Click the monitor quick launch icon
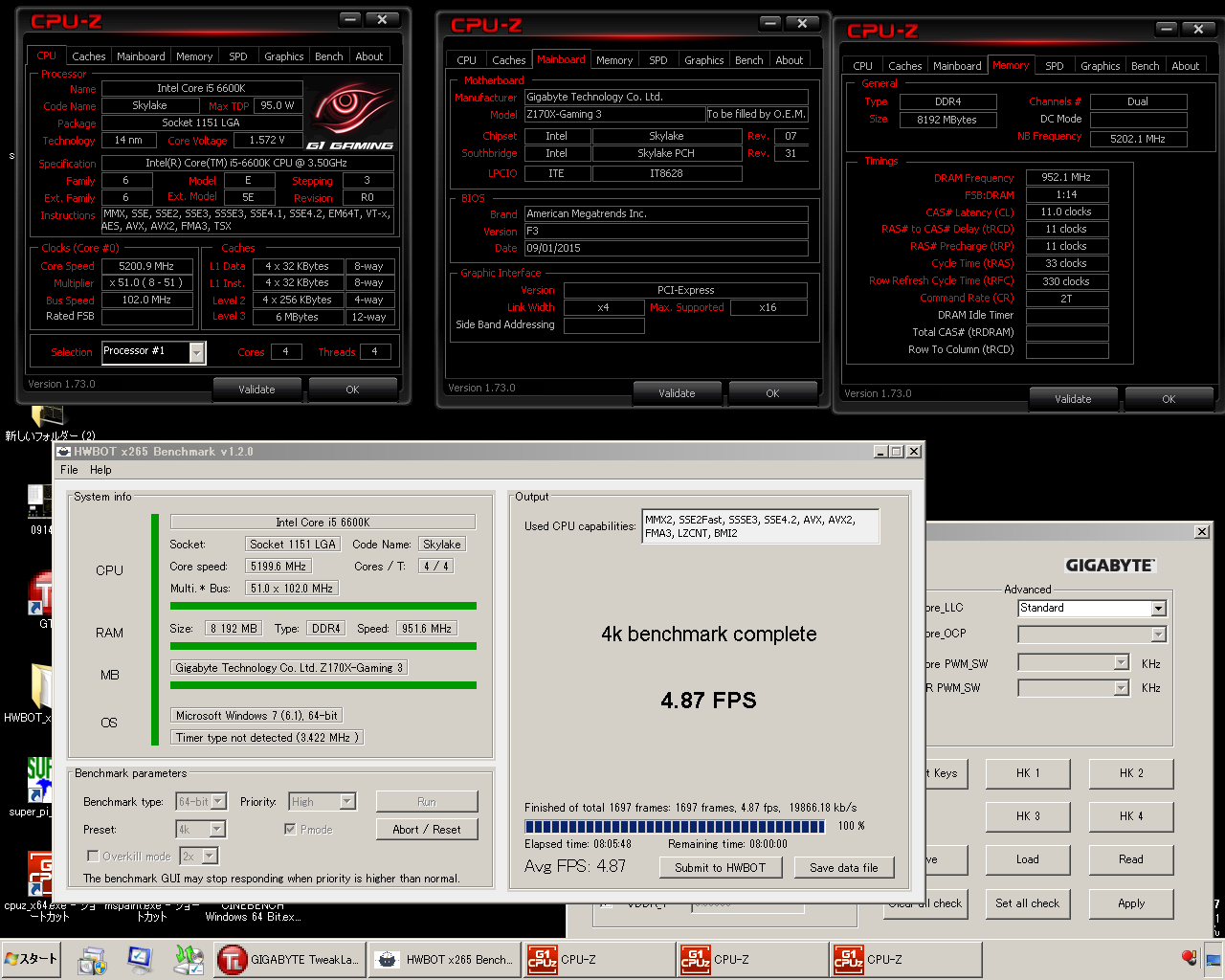1225x980 pixels. point(140,960)
